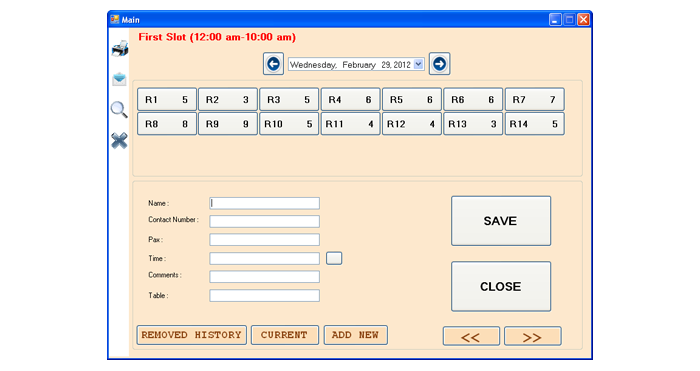Select table R14
Image resolution: width=700 pixels, height=371 pixels.
point(534,124)
